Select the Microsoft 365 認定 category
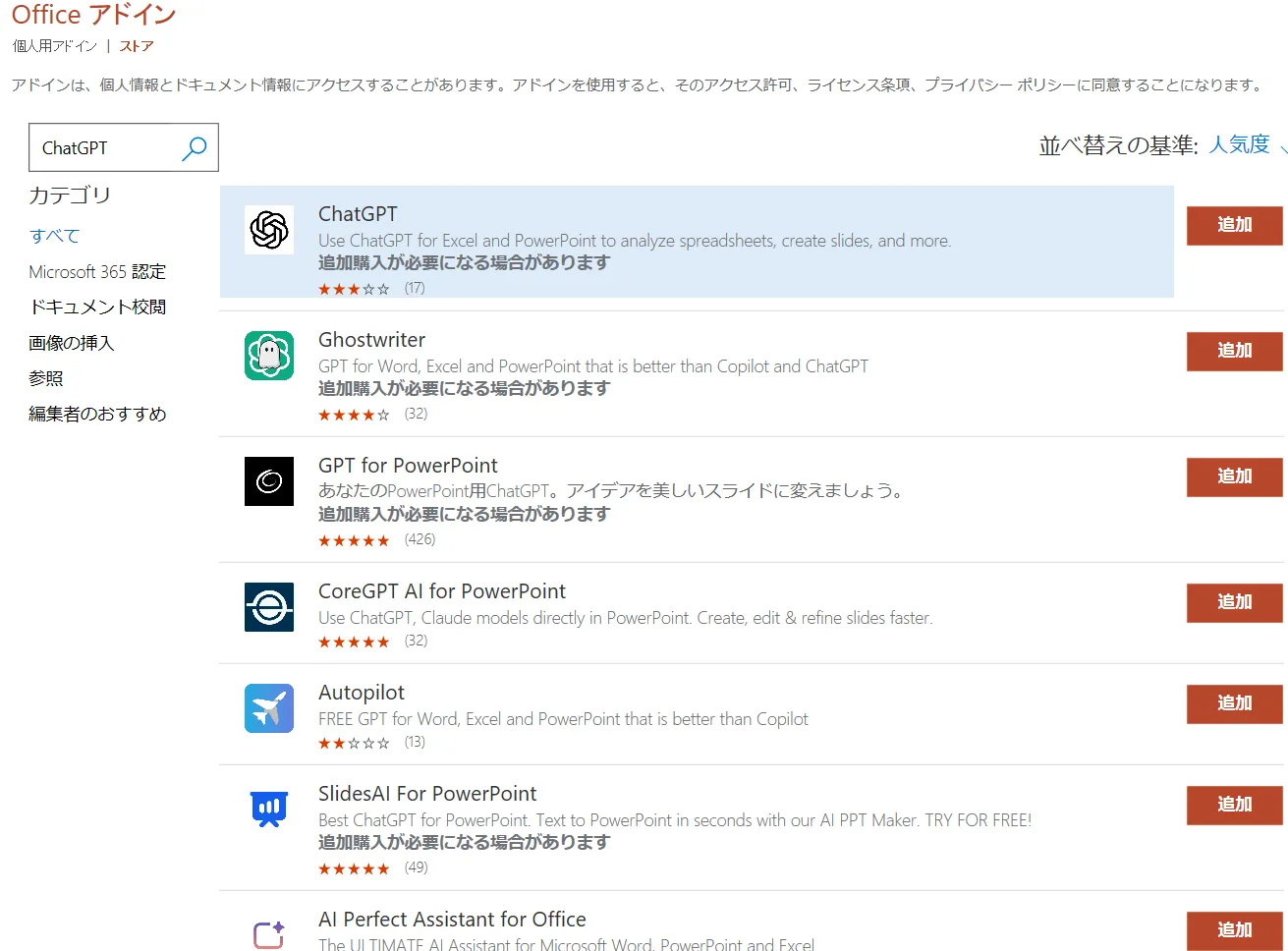This screenshot has height=951, width=1288. coord(97,271)
